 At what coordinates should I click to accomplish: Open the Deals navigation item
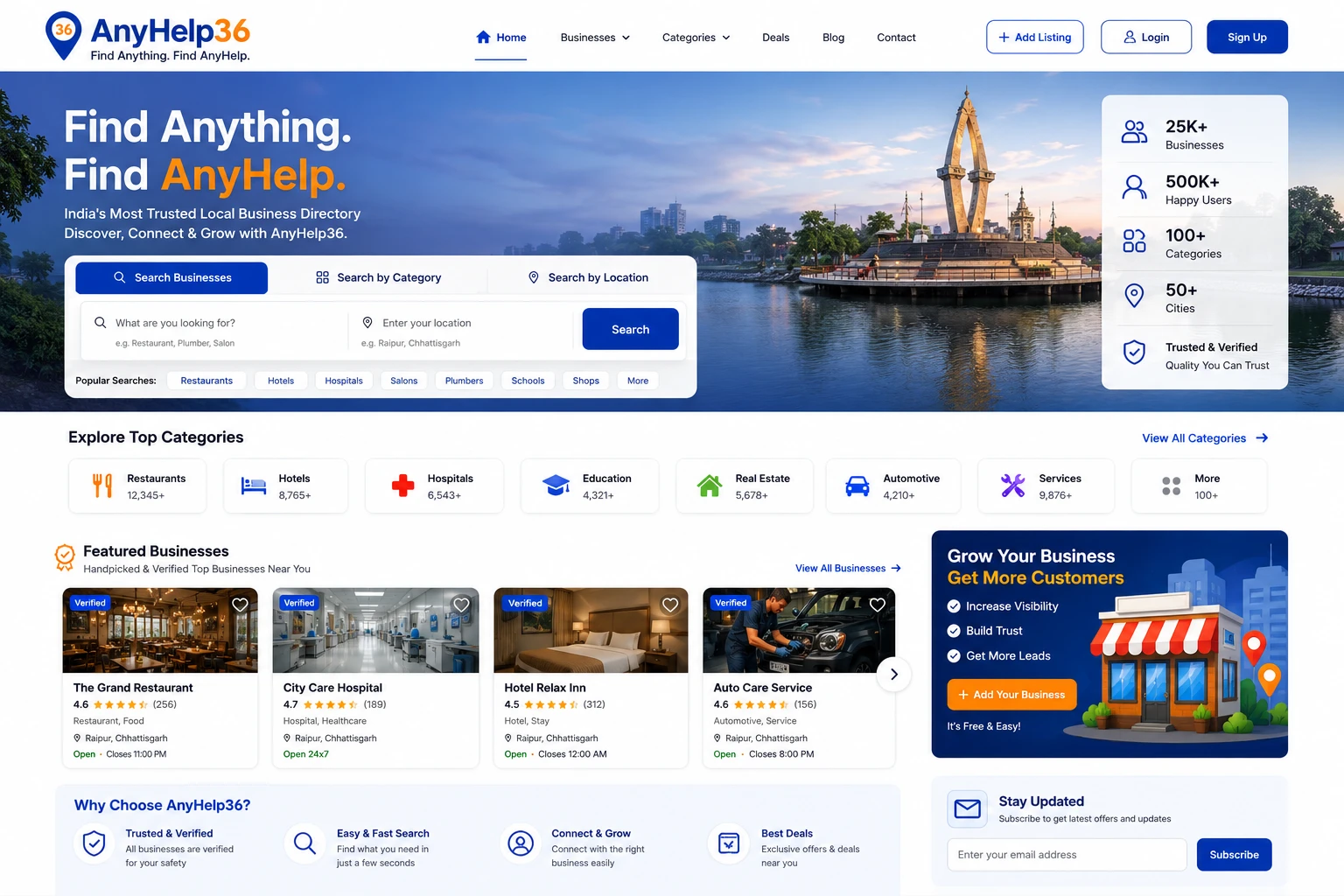pyautogui.click(x=775, y=38)
